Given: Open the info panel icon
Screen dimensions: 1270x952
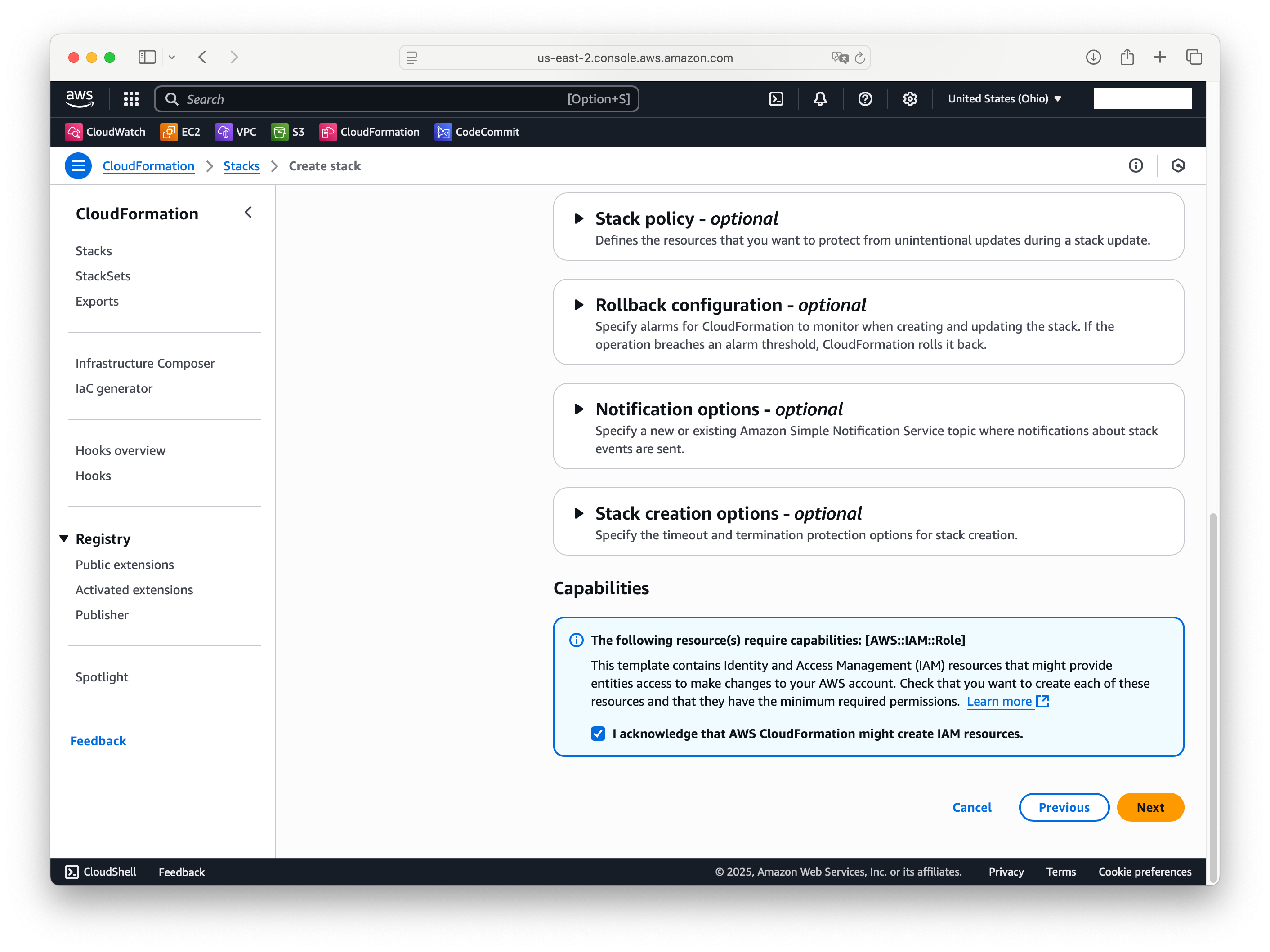Looking at the screenshot, I should click(1135, 166).
